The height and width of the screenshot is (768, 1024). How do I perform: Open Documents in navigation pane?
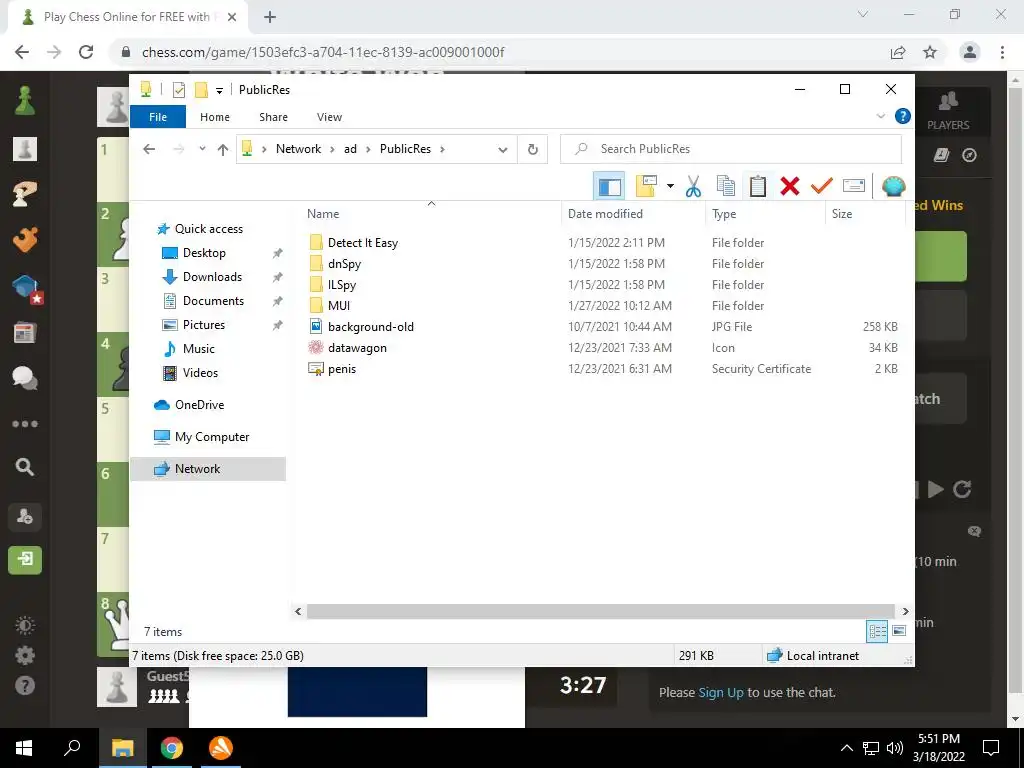(x=213, y=301)
